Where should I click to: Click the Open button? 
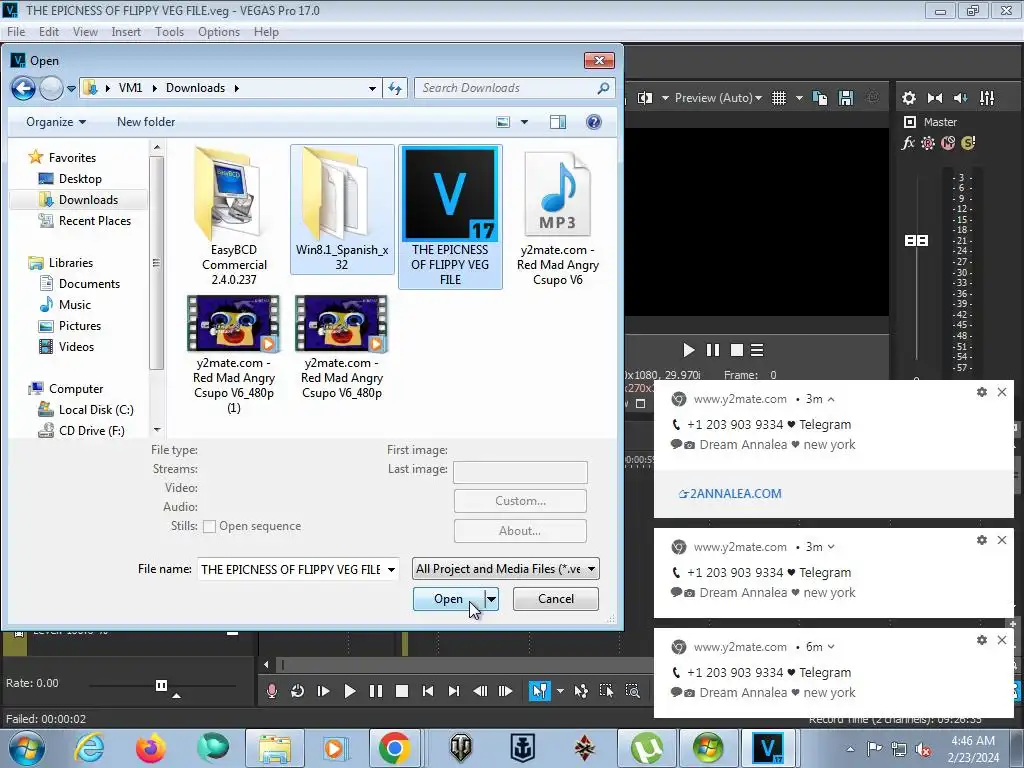pyautogui.click(x=448, y=599)
